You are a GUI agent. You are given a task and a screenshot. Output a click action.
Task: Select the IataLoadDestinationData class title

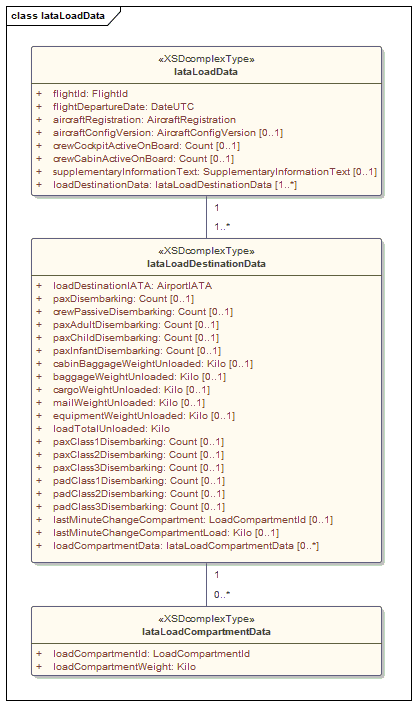coord(206,264)
